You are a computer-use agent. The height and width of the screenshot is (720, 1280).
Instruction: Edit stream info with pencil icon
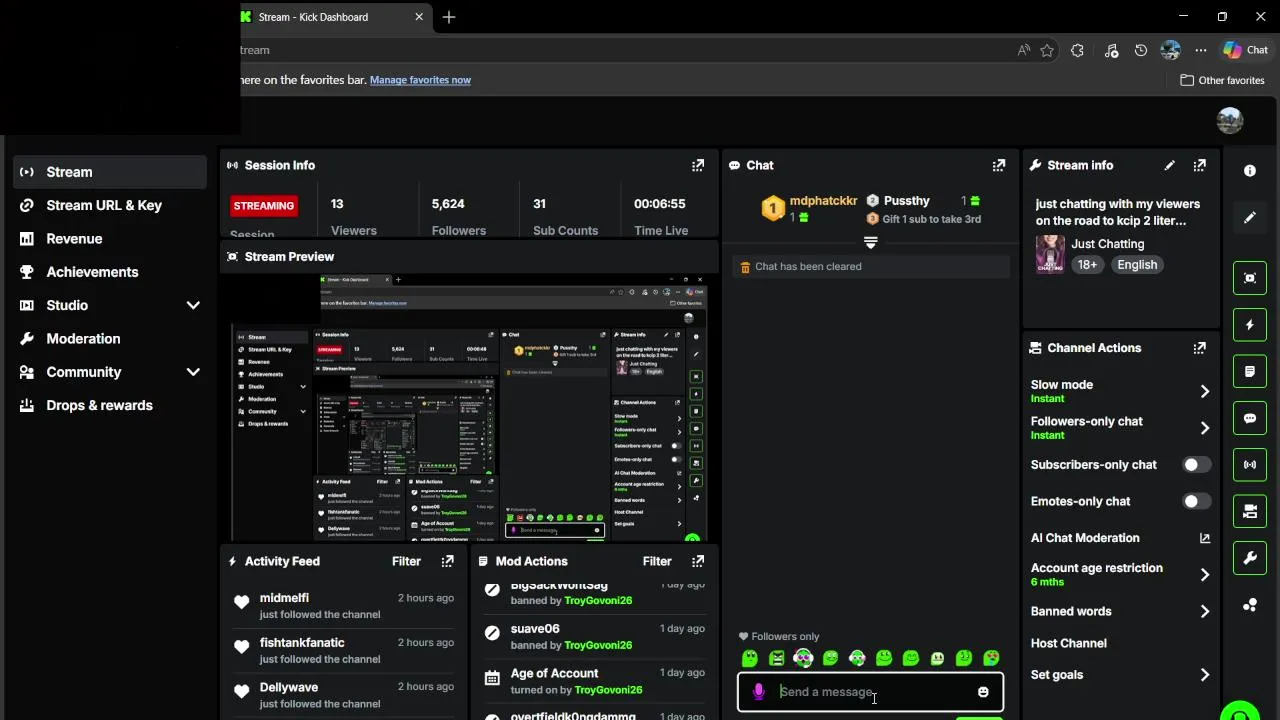point(1170,165)
